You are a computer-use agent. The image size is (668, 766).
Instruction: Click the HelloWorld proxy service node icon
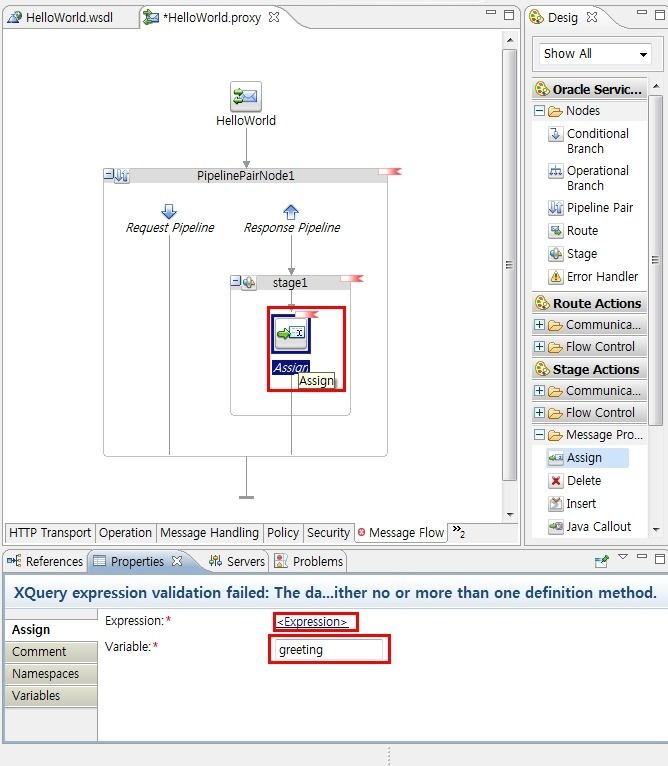coord(246,96)
